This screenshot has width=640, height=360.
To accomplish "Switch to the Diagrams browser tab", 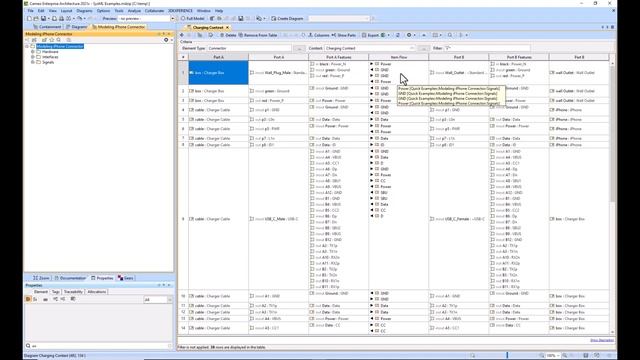I will pyautogui.click(x=77, y=27).
